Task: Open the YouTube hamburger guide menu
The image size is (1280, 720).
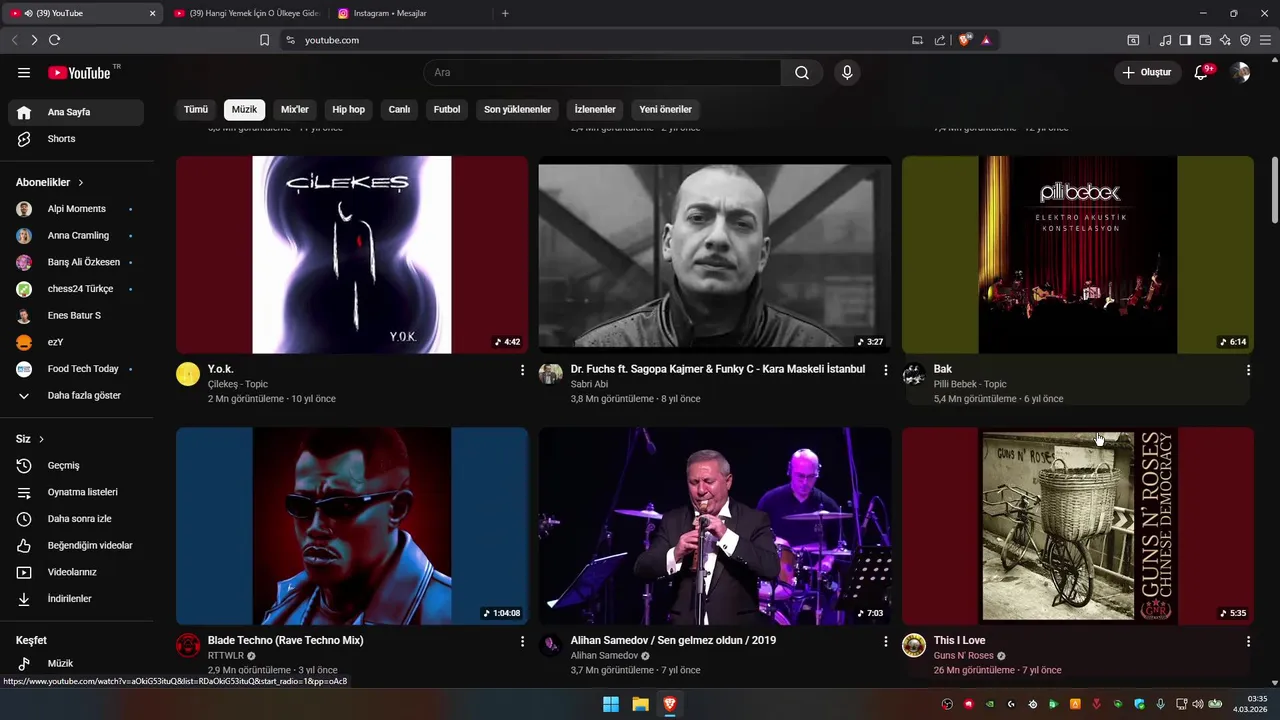Action: 24,73
